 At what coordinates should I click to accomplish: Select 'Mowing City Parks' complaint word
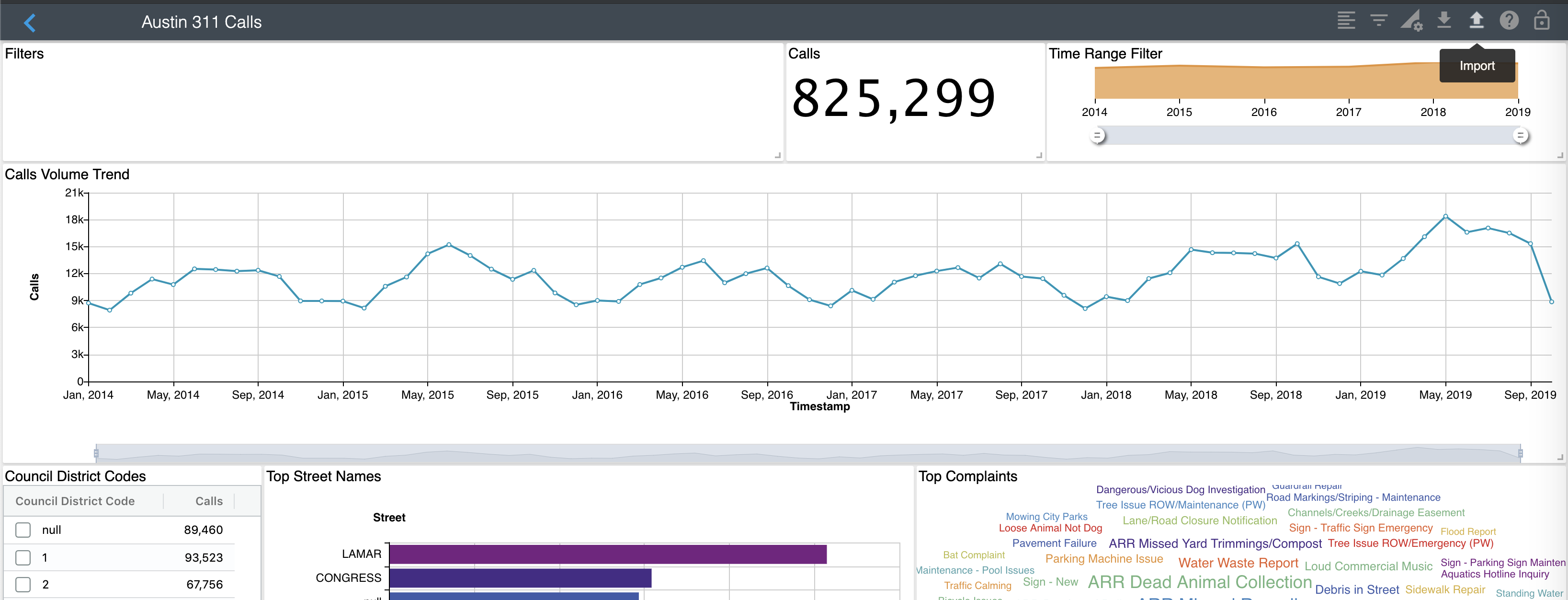tap(1046, 517)
